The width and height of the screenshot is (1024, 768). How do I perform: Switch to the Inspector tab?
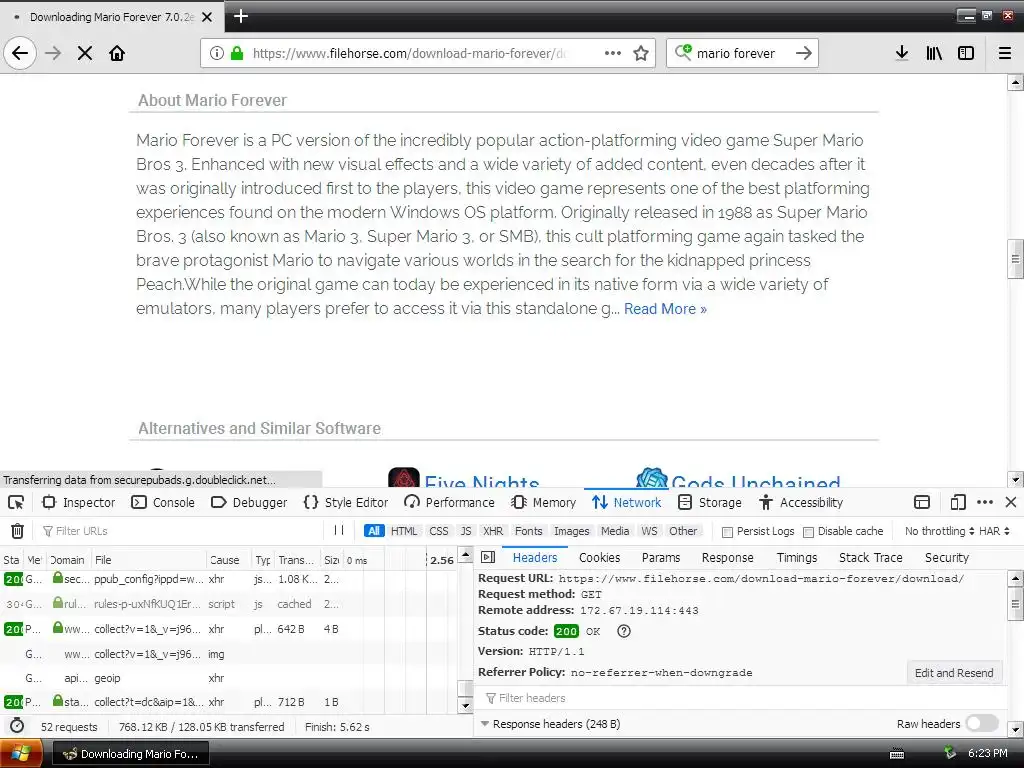[x=78, y=502]
